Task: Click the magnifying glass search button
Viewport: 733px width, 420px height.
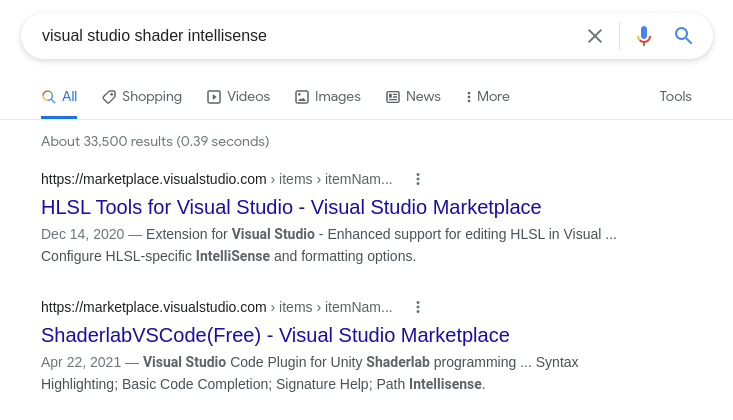Action: 684,36
